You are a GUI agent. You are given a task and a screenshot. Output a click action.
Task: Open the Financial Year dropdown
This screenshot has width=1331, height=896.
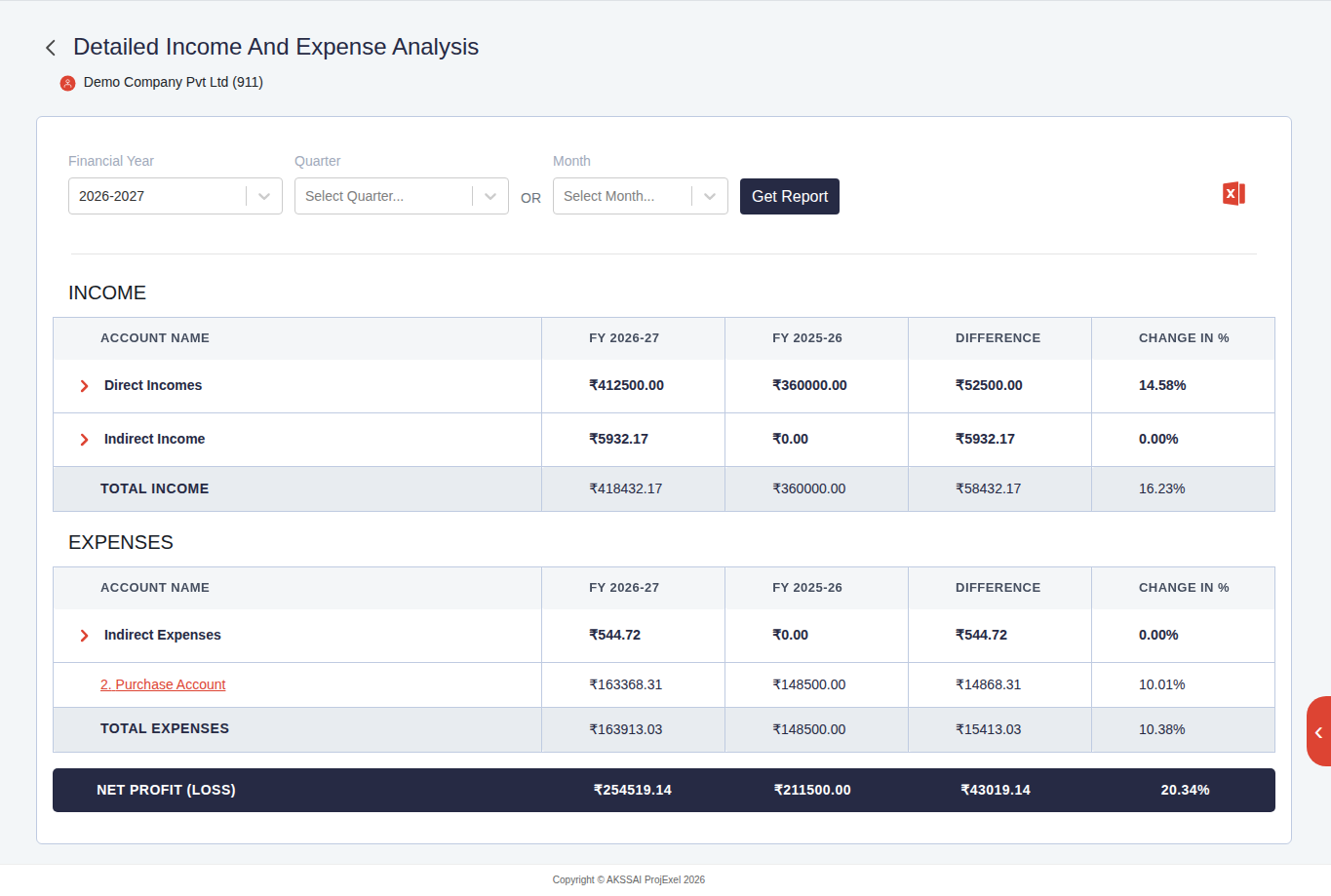[176, 196]
